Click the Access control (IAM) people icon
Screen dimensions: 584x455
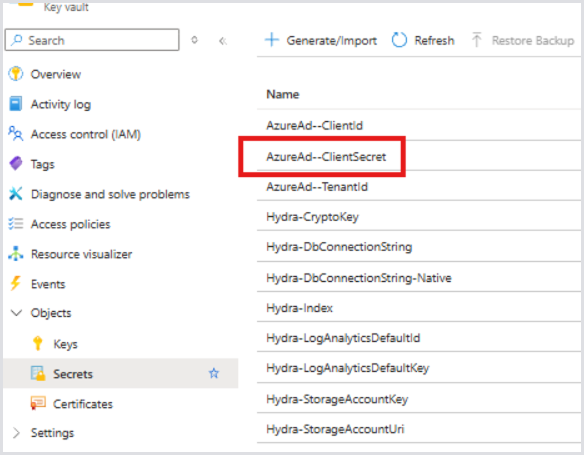click(16, 134)
